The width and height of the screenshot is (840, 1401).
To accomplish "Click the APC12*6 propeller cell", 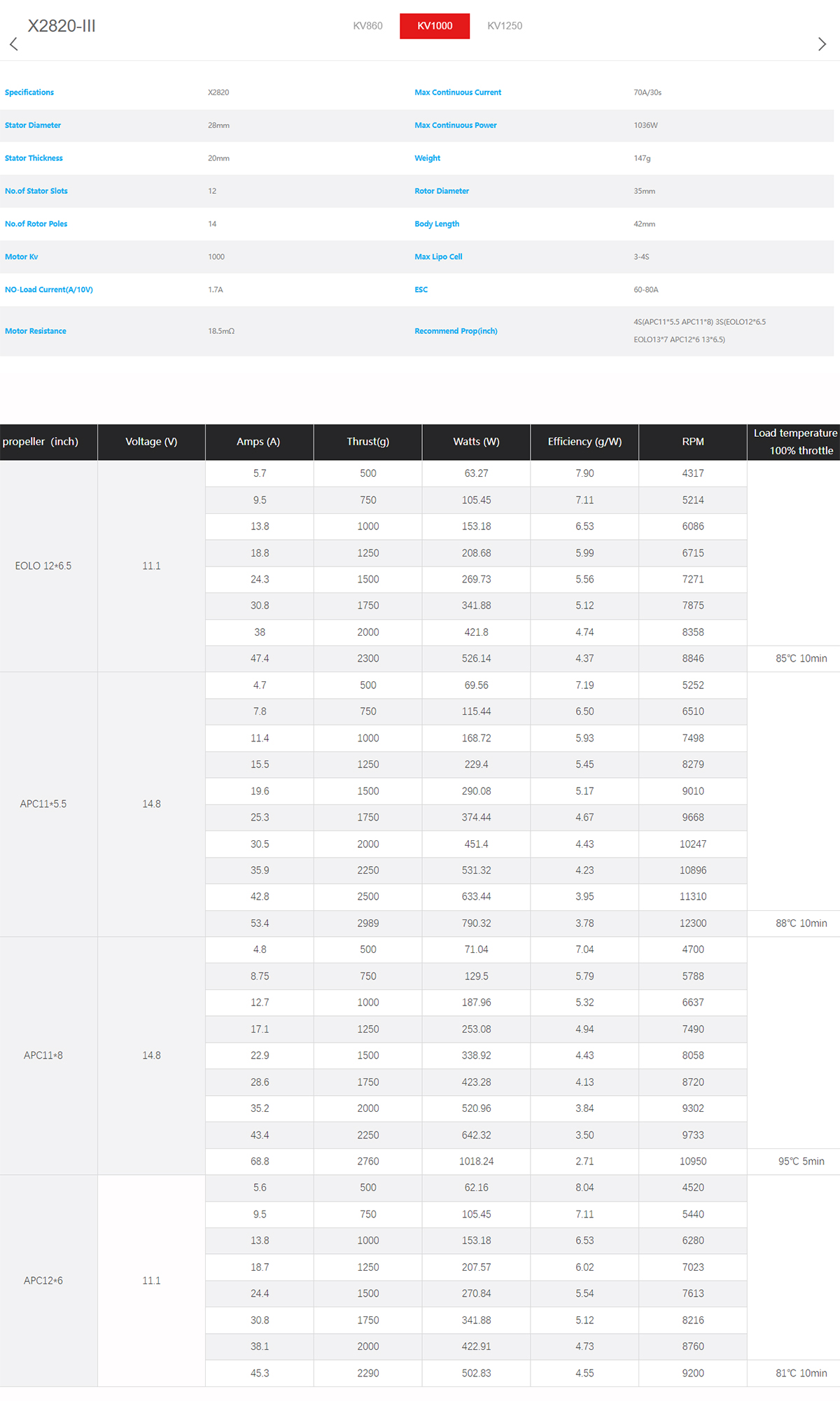I will pyautogui.click(x=43, y=1281).
